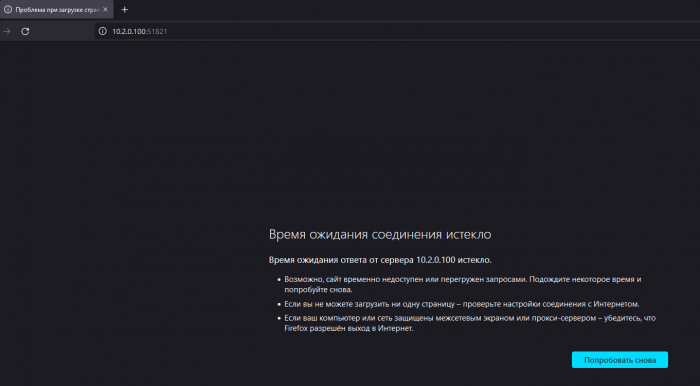Click the heading Время ожидания соединения истекло
Screen dimensions: 700x386
pyautogui.click(x=380, y=234)
